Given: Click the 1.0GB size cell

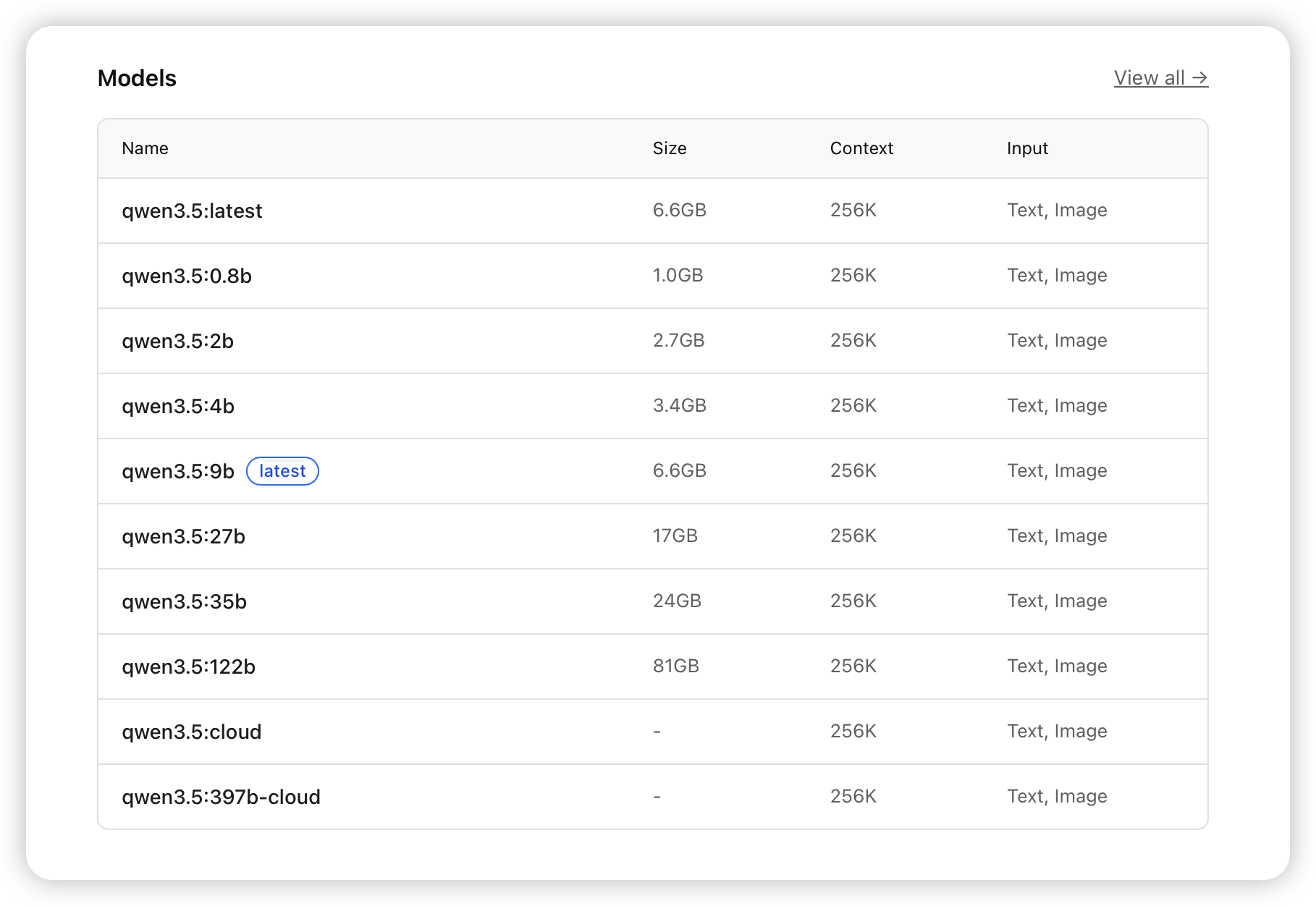Looking at the screenshot, I should pos(678,276).
